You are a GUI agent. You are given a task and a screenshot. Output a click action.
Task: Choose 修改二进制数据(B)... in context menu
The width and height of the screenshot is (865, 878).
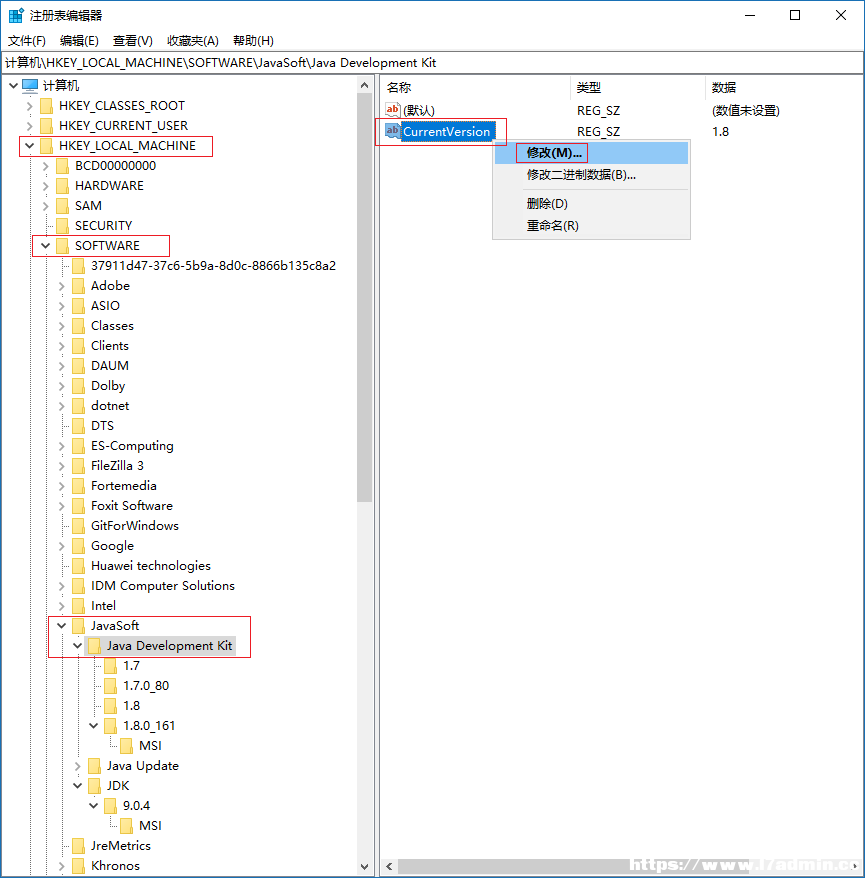[x=591, y=175]
